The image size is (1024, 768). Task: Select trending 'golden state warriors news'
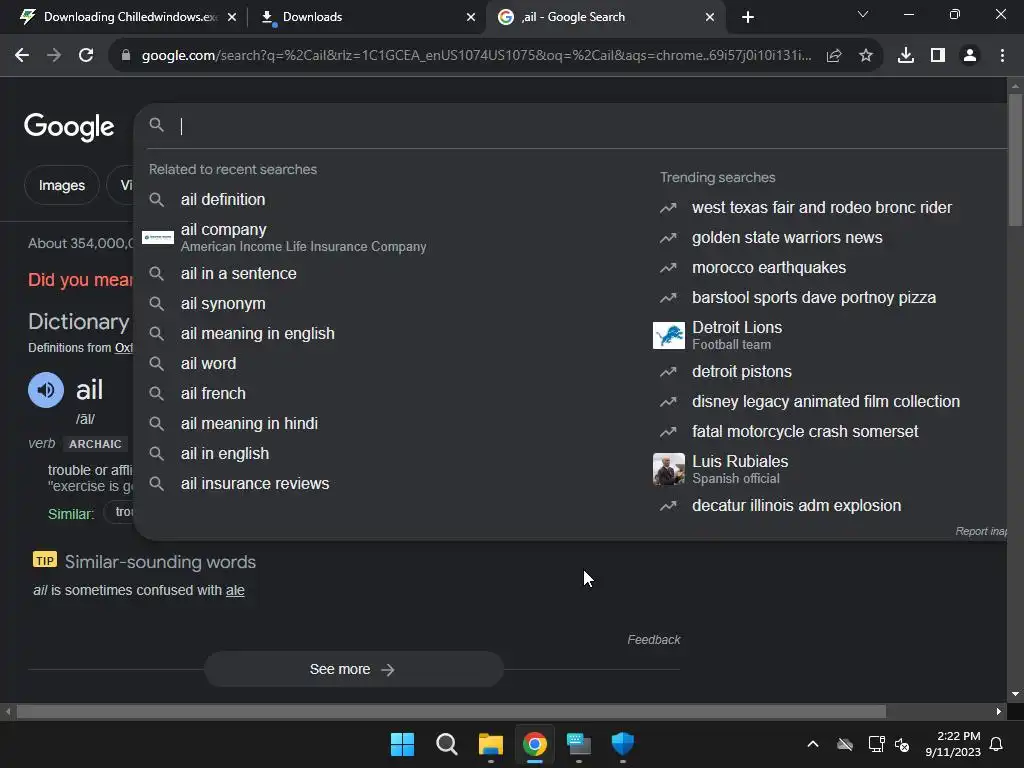(787, 237)
